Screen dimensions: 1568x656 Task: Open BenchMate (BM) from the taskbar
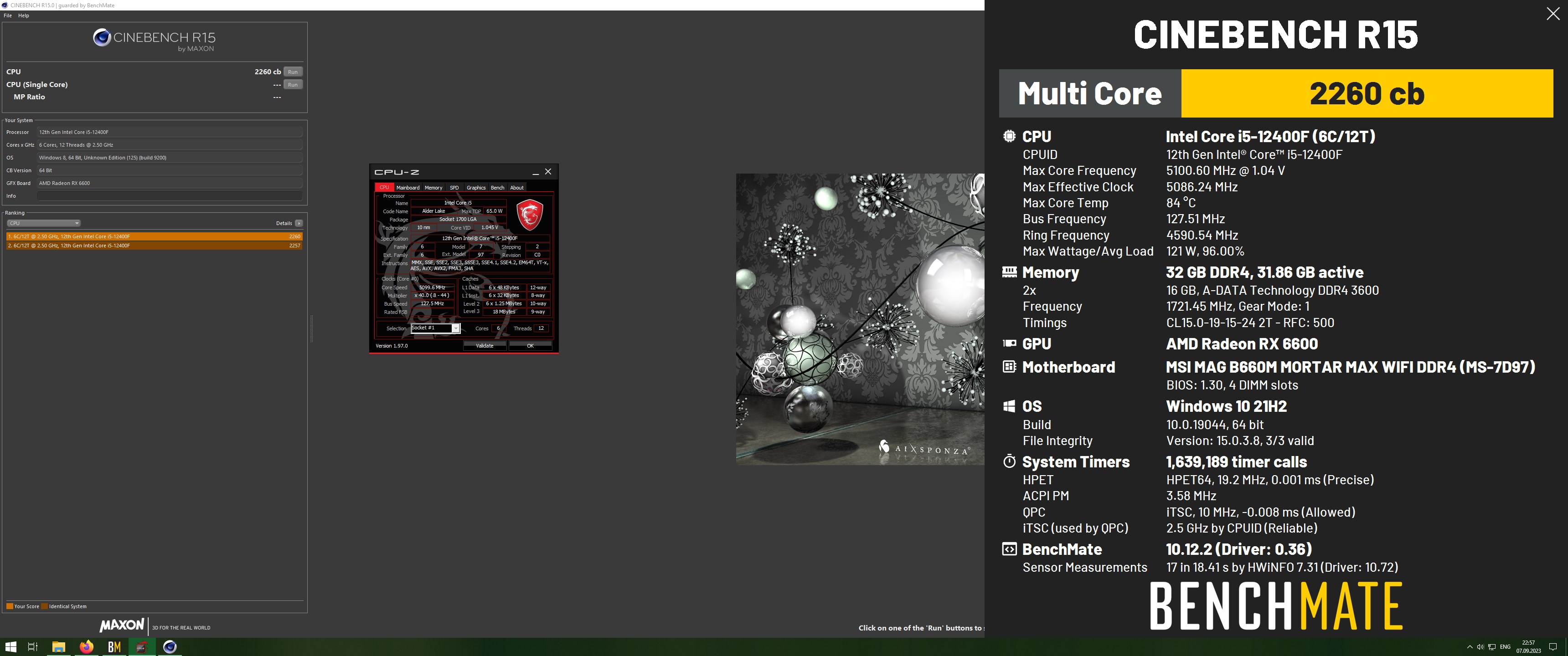[x=114, y=647]
